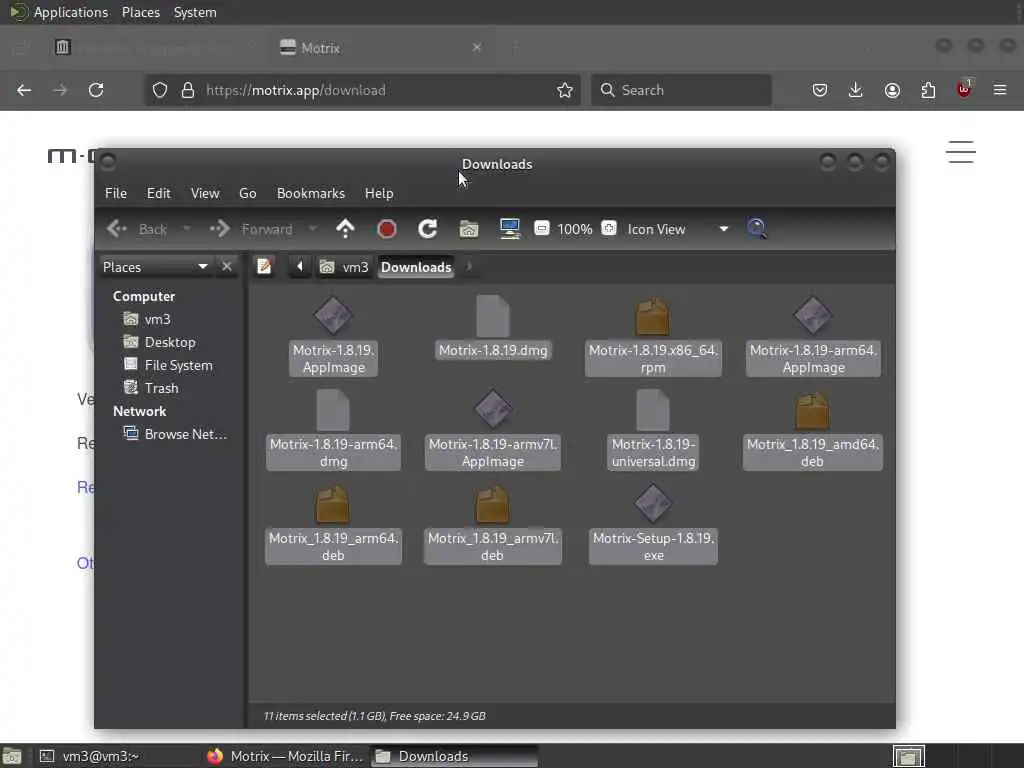This screenshot has height=768, width=1024.
Task: Click the vm3 path breadcrumb button
Action: (x=344, y=266)
